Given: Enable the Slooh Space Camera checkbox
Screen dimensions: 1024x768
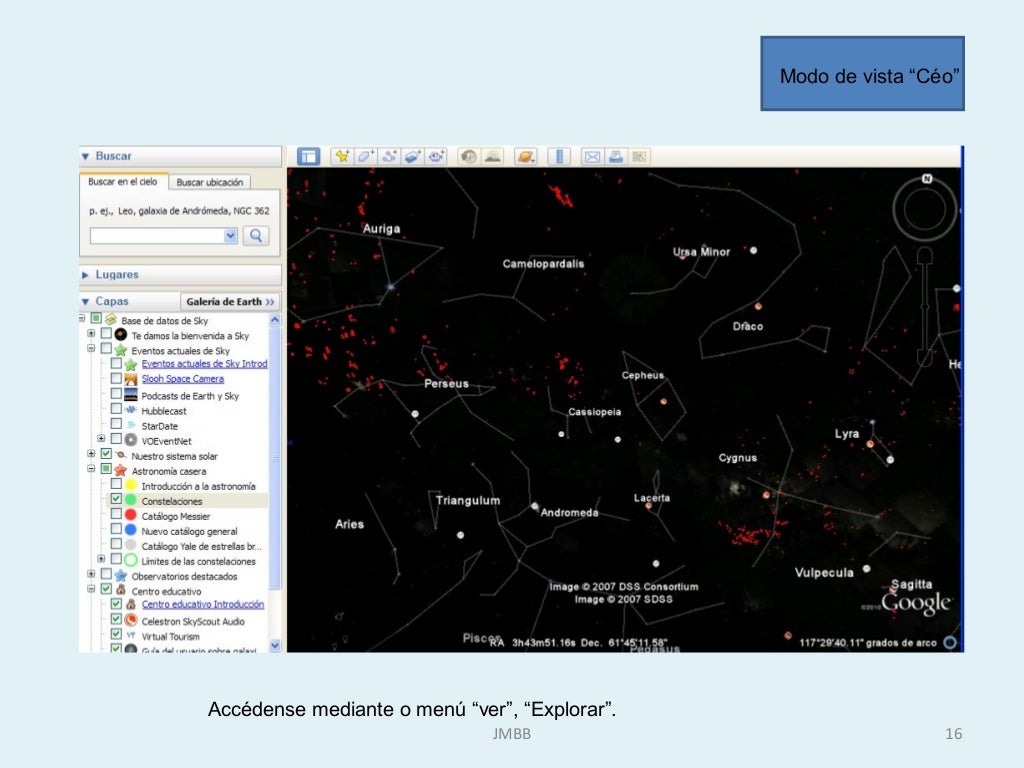Looking at the screenshot, I should click(116, 378).
